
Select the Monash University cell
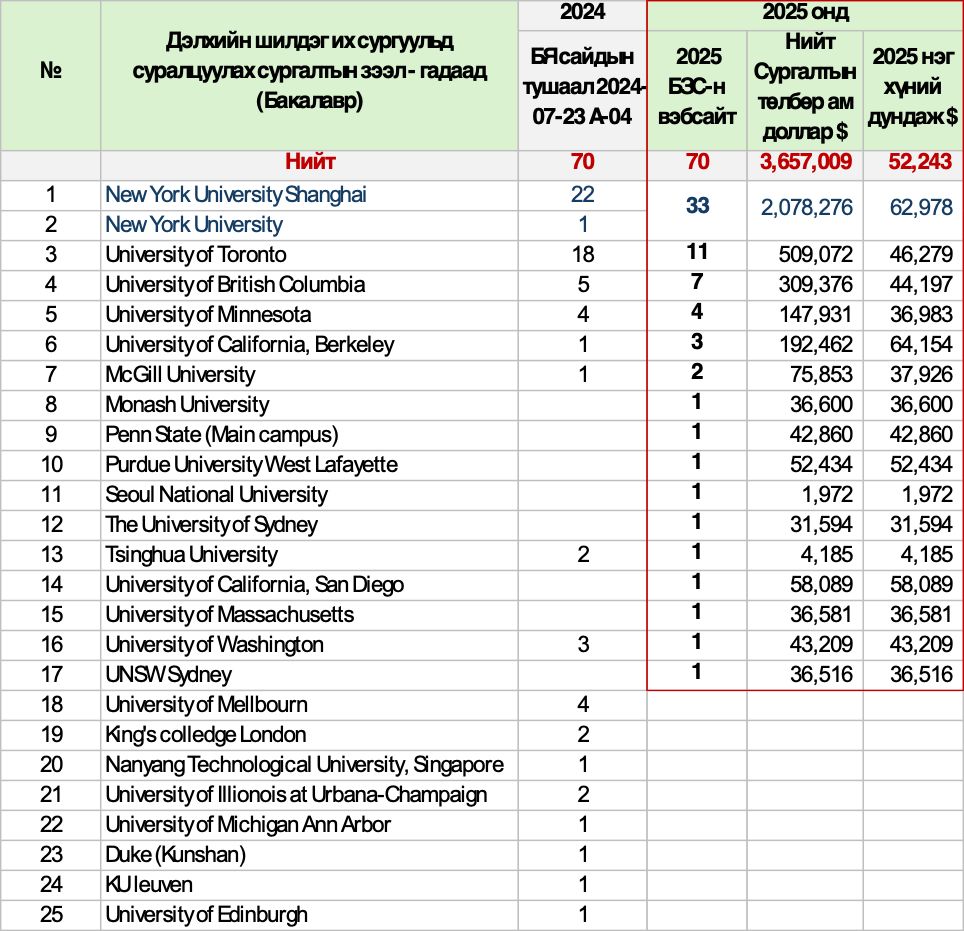188,405
